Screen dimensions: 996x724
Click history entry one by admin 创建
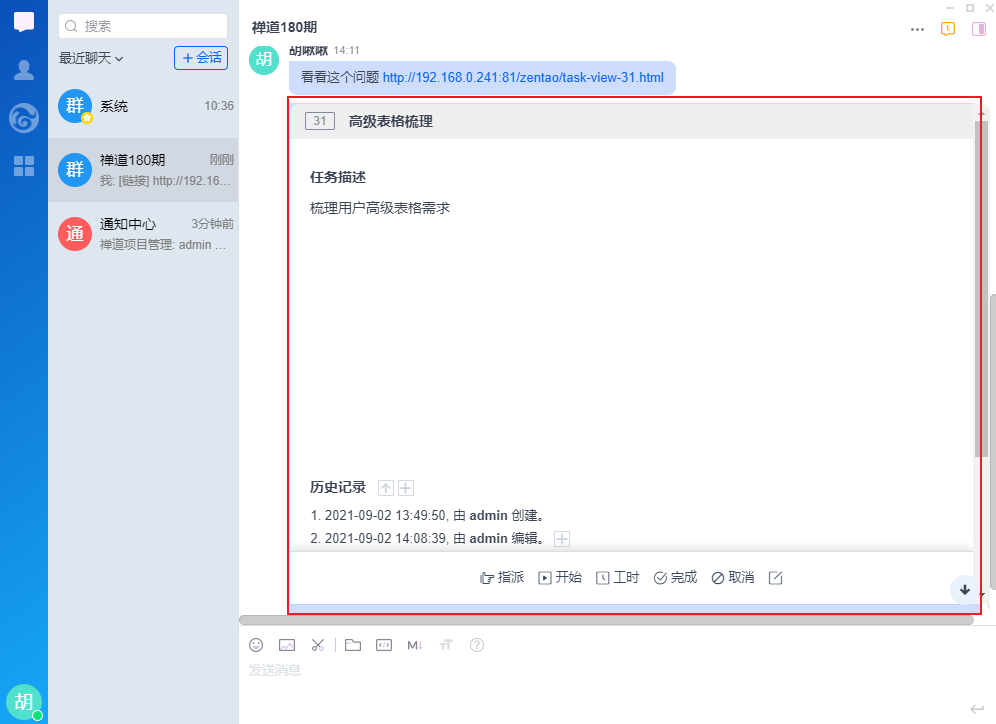(427, 516)
